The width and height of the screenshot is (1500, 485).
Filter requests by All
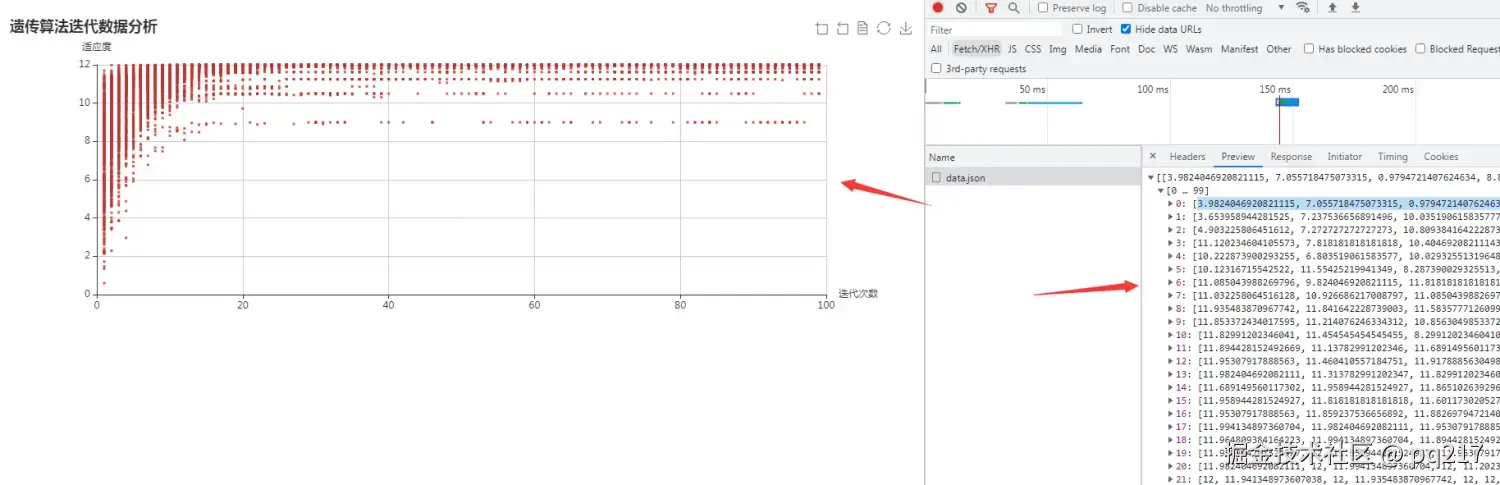click(x=936, y=48)
